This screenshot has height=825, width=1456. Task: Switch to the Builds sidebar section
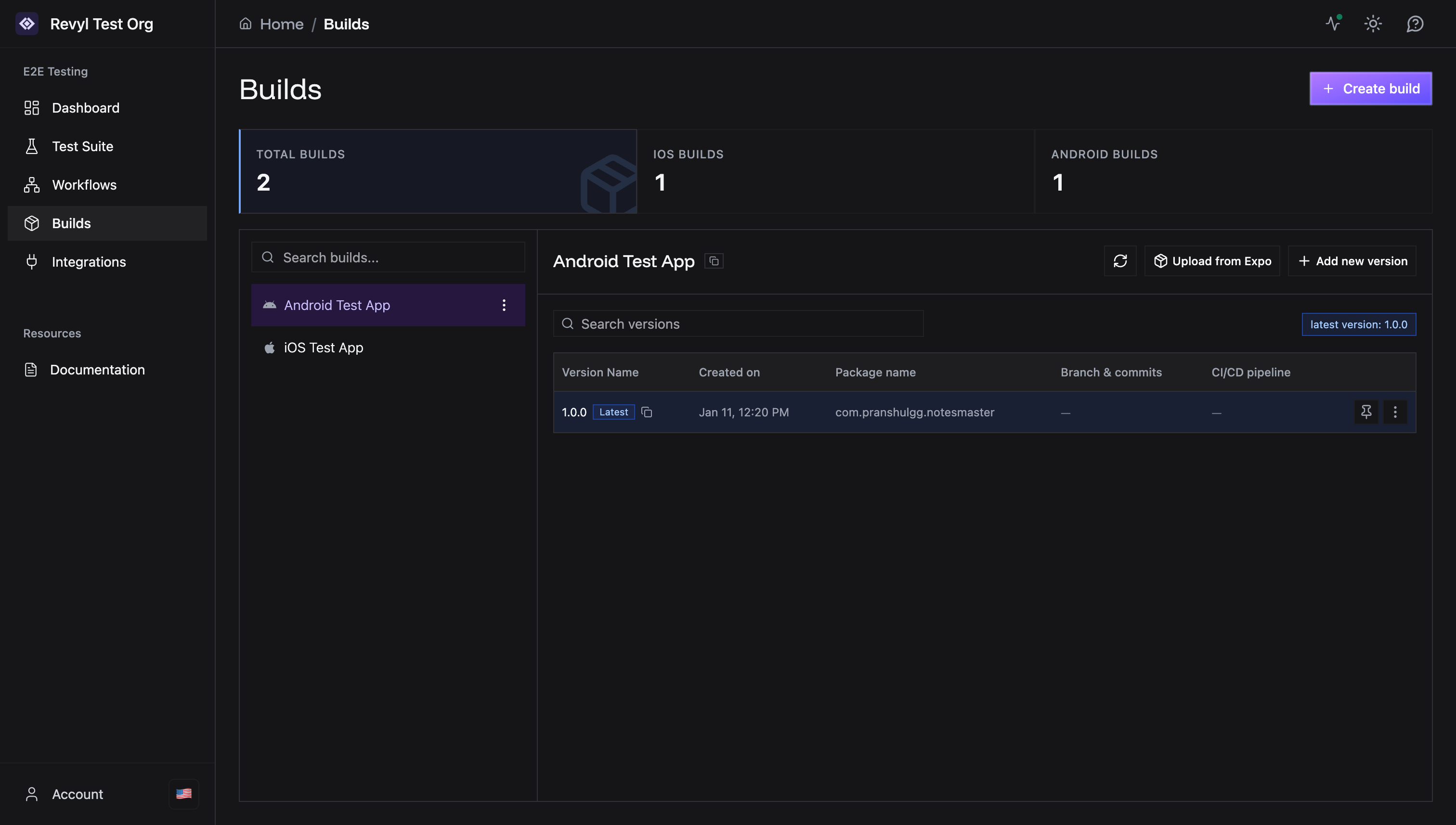coord(71,223)
